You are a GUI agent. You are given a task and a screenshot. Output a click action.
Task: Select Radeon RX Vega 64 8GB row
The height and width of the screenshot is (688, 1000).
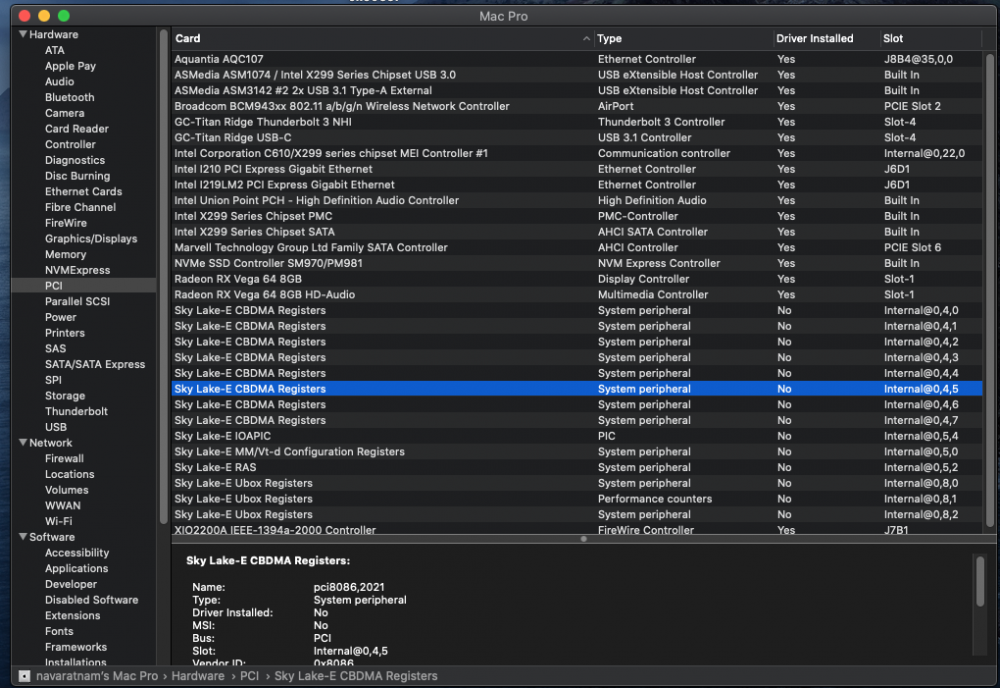point(577,279)
